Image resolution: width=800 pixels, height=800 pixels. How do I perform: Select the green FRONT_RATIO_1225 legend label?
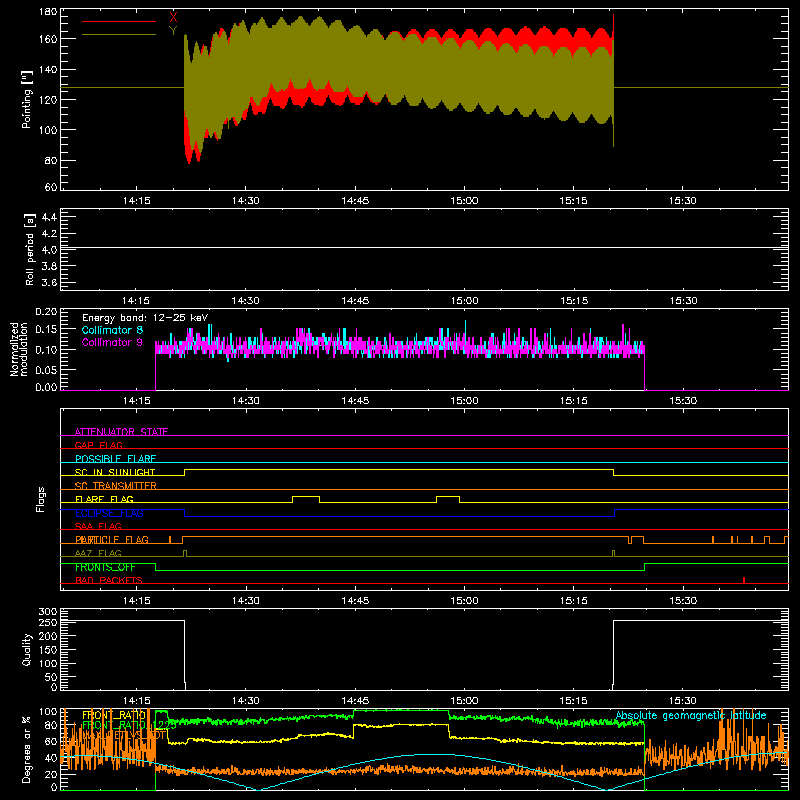point(129,725)
